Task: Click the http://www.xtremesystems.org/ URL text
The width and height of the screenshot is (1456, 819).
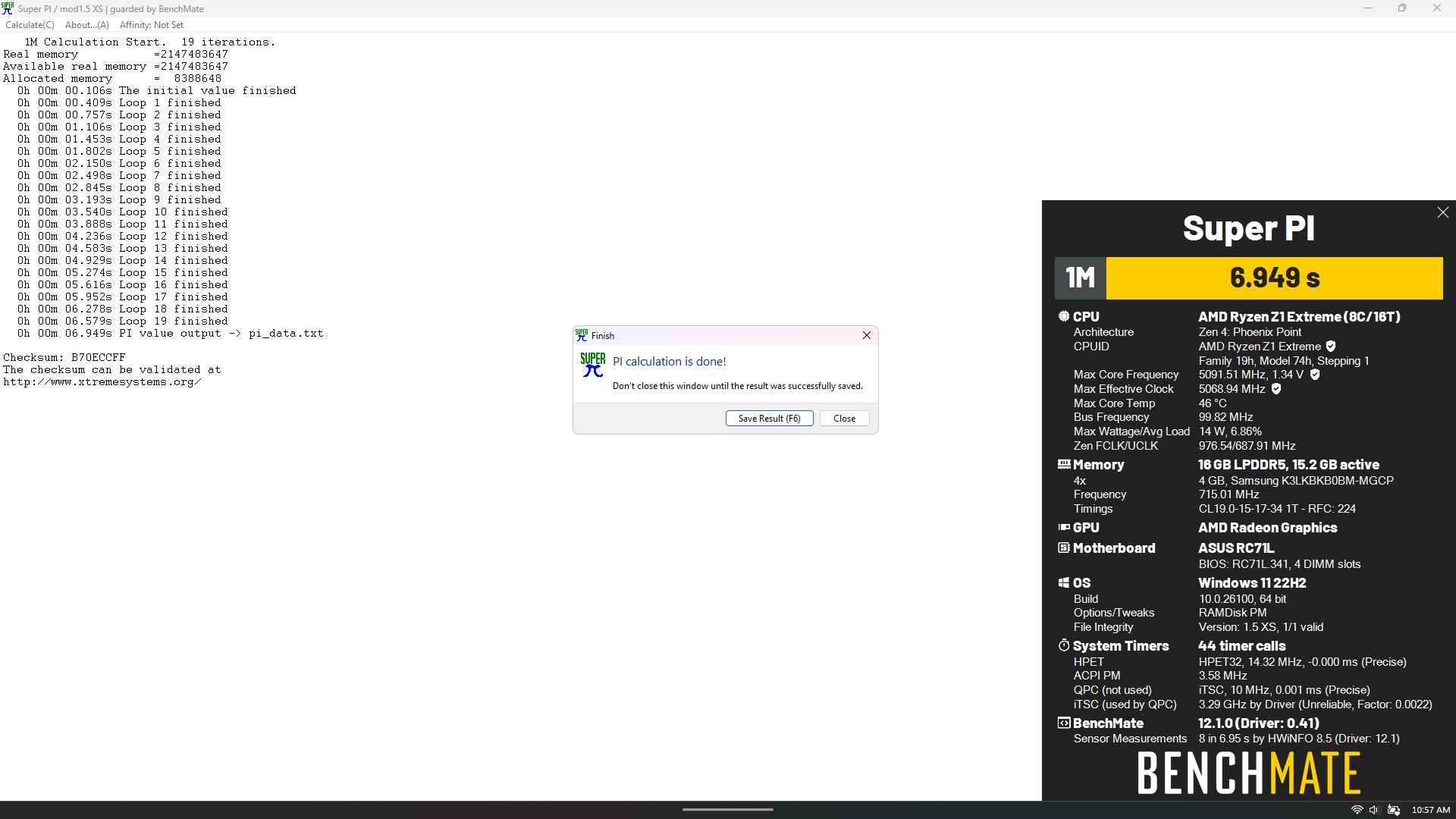Action: click(102, 381)
